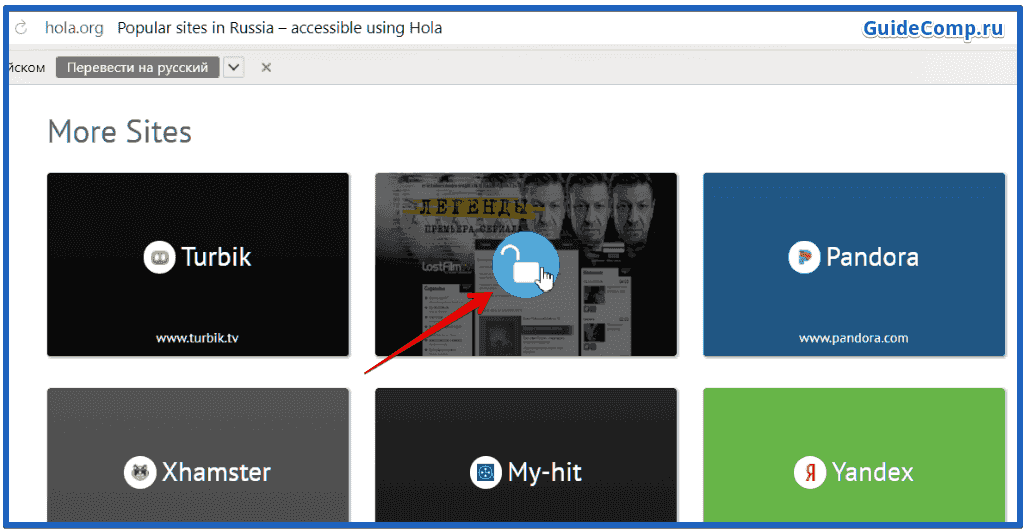
Task: Click the Yandex Я logo icon
Action: click(810, 472)
